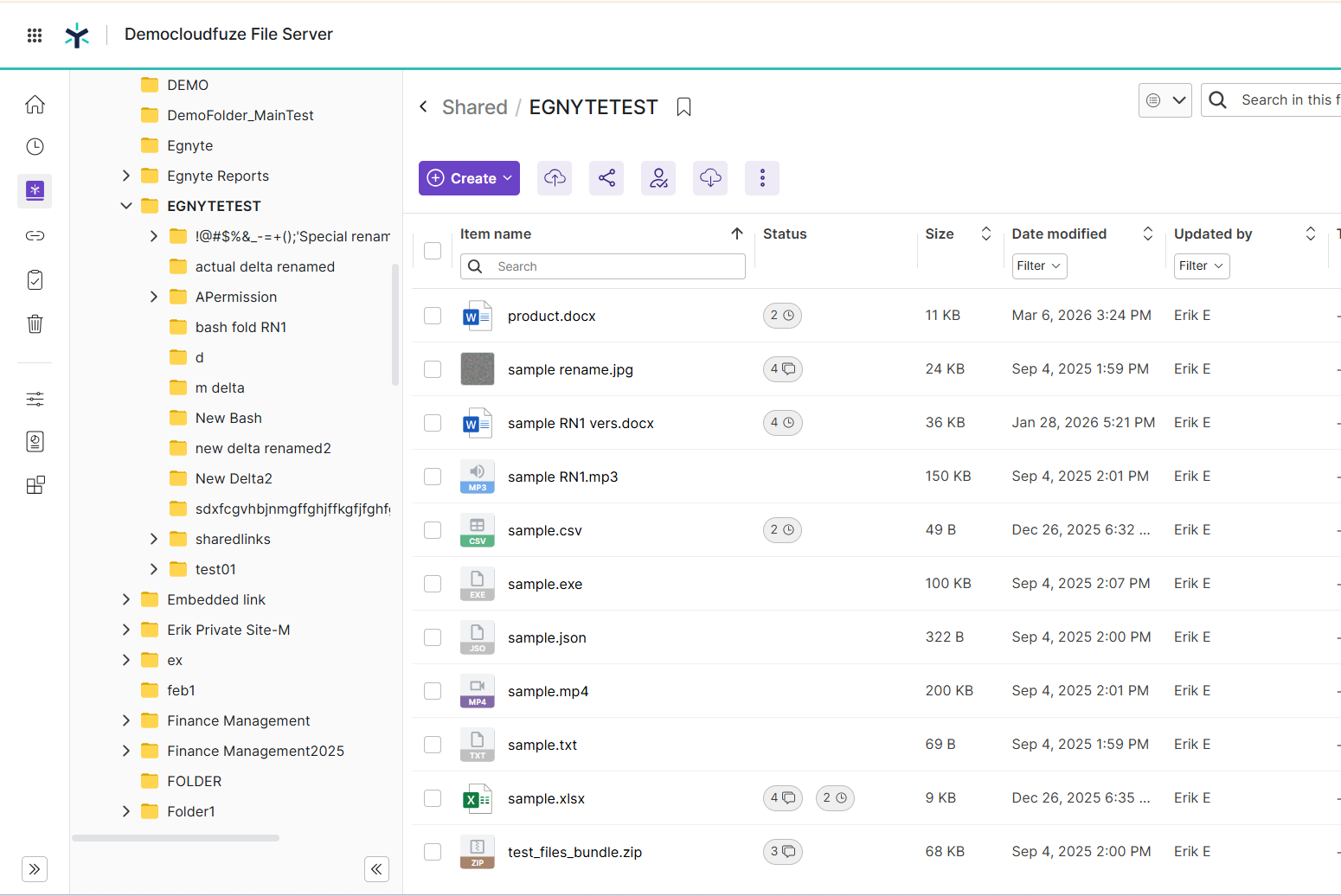Open the upload to cloud tool
Image resolution: width=1341 pixels, height=896 pixels.
coord(555,178)
